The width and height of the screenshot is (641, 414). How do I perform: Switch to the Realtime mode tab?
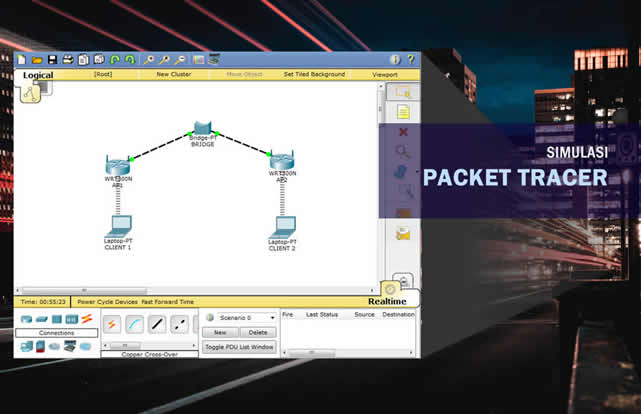click(387, 301)
